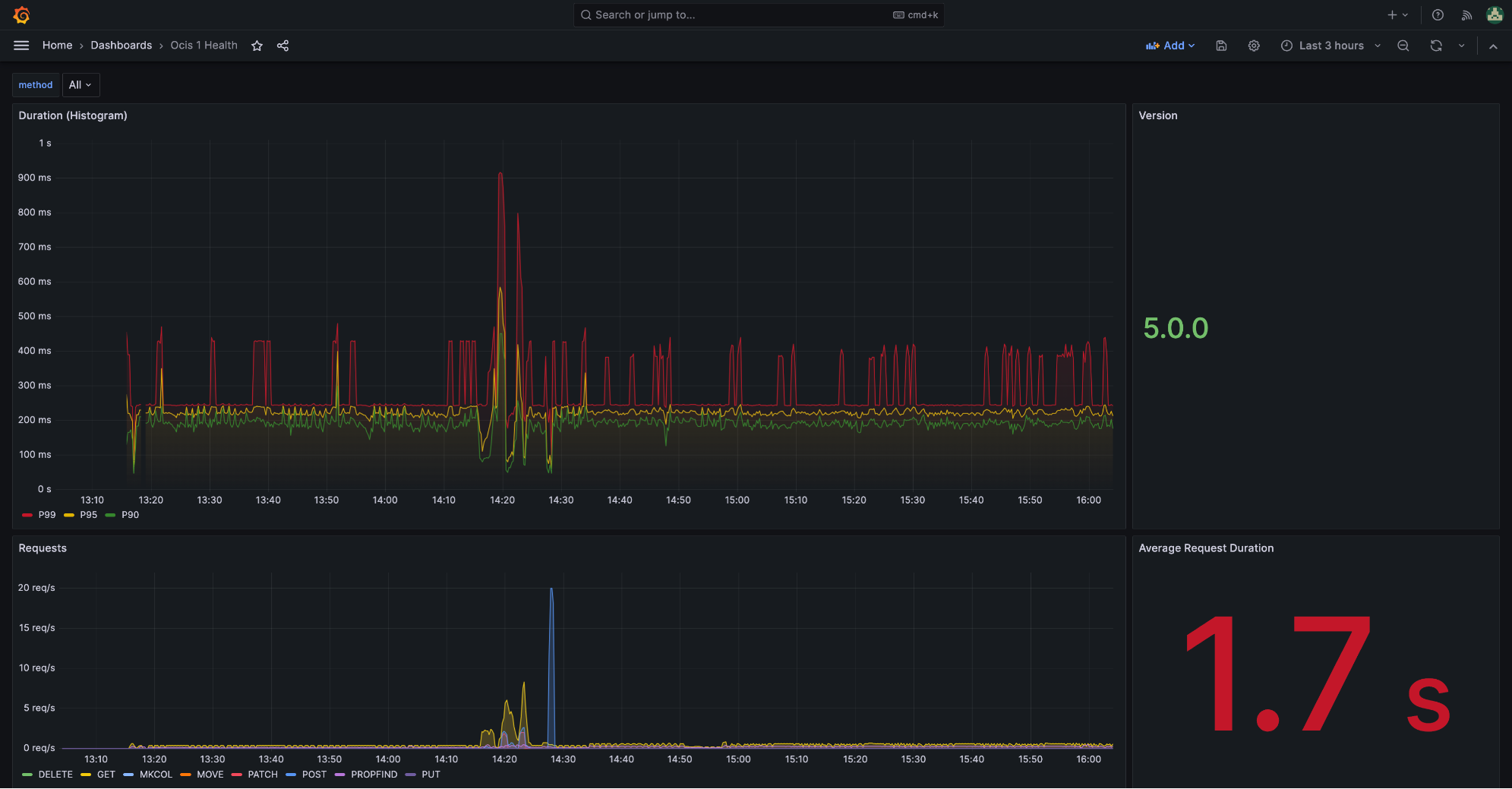Click the search or jump to field
The width and height of the screenshot is (1512, 789).
pyautogui.click(x=758, y=14)
